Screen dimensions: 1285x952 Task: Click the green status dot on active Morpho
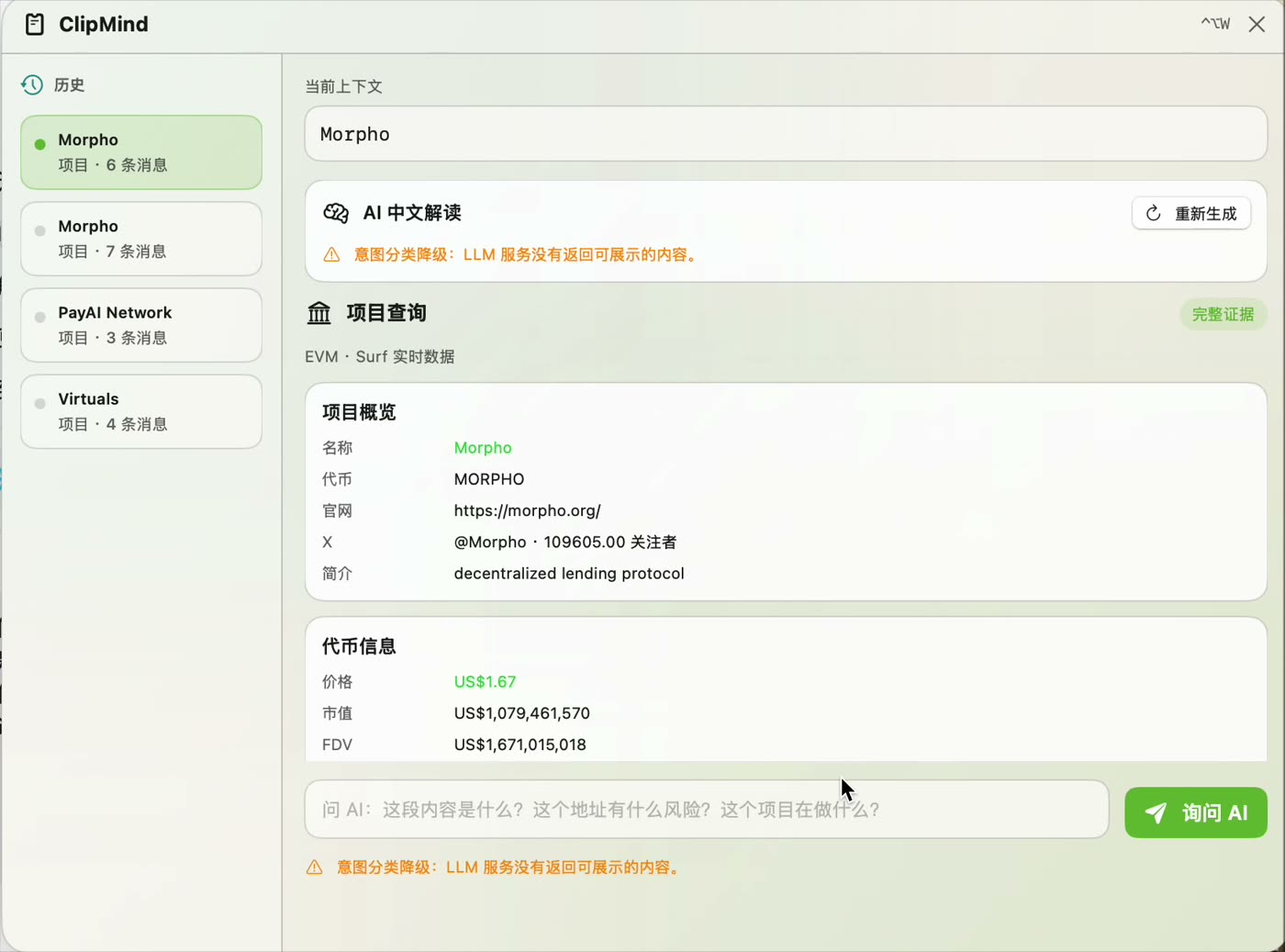pos(40,144)
